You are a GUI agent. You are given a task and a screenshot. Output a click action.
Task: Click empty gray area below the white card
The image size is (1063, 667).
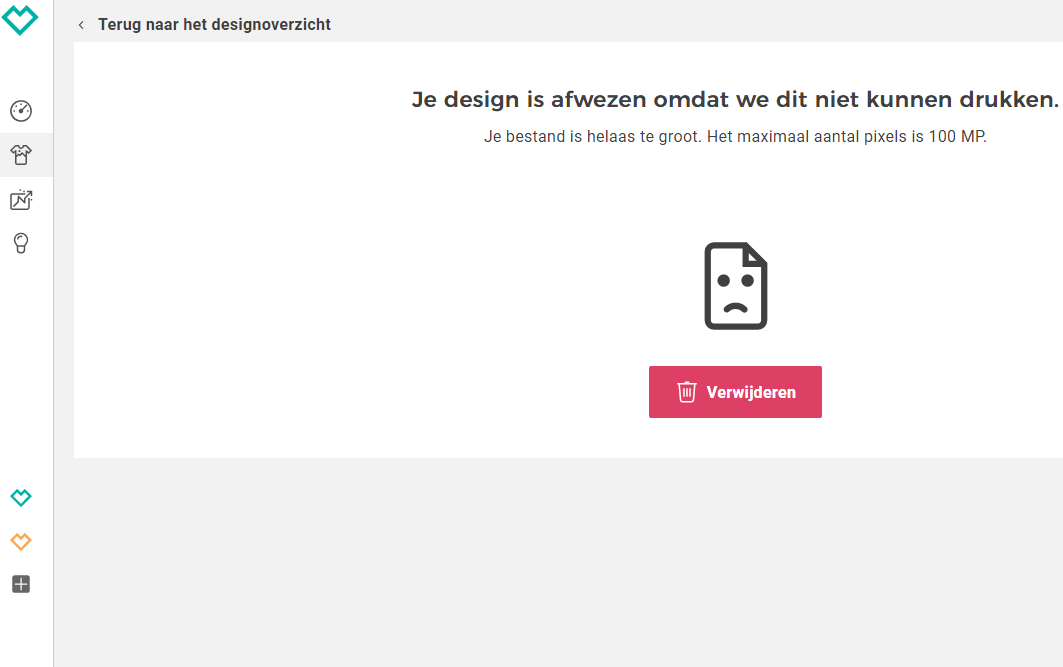[x=560, y=560]
